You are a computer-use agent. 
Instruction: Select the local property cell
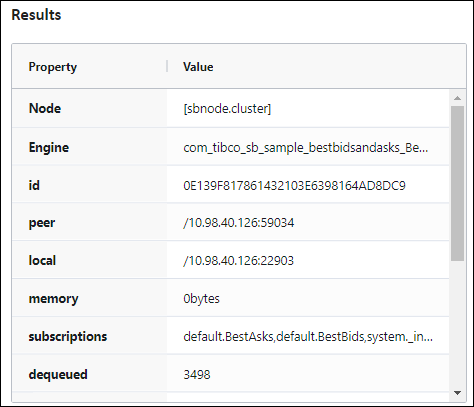click(x=89, y=260)
